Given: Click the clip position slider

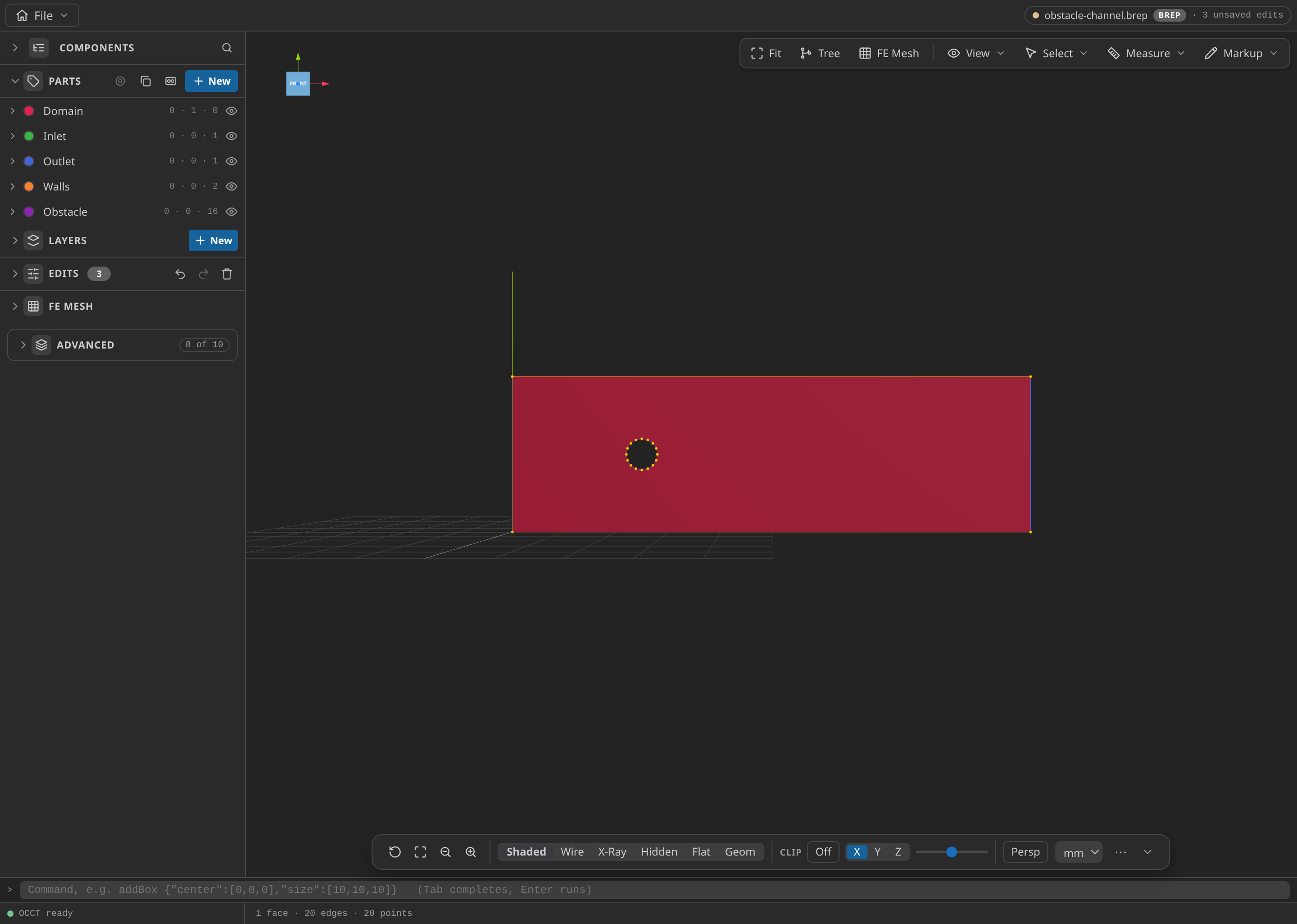Looking at the screenshot, I should pos(952,852).
